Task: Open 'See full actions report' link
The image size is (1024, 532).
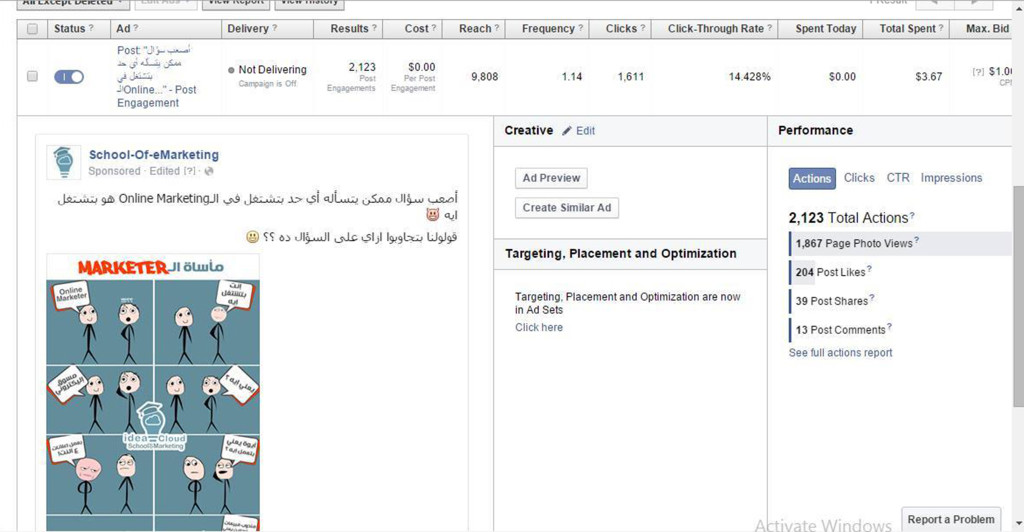Action: [x=840, y=352]
